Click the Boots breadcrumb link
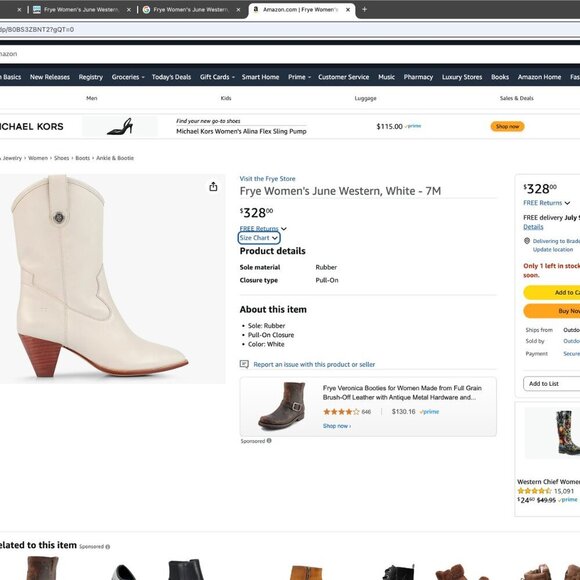Image resolution: width=580 pixels, height=580 pixels. (82, 158)
